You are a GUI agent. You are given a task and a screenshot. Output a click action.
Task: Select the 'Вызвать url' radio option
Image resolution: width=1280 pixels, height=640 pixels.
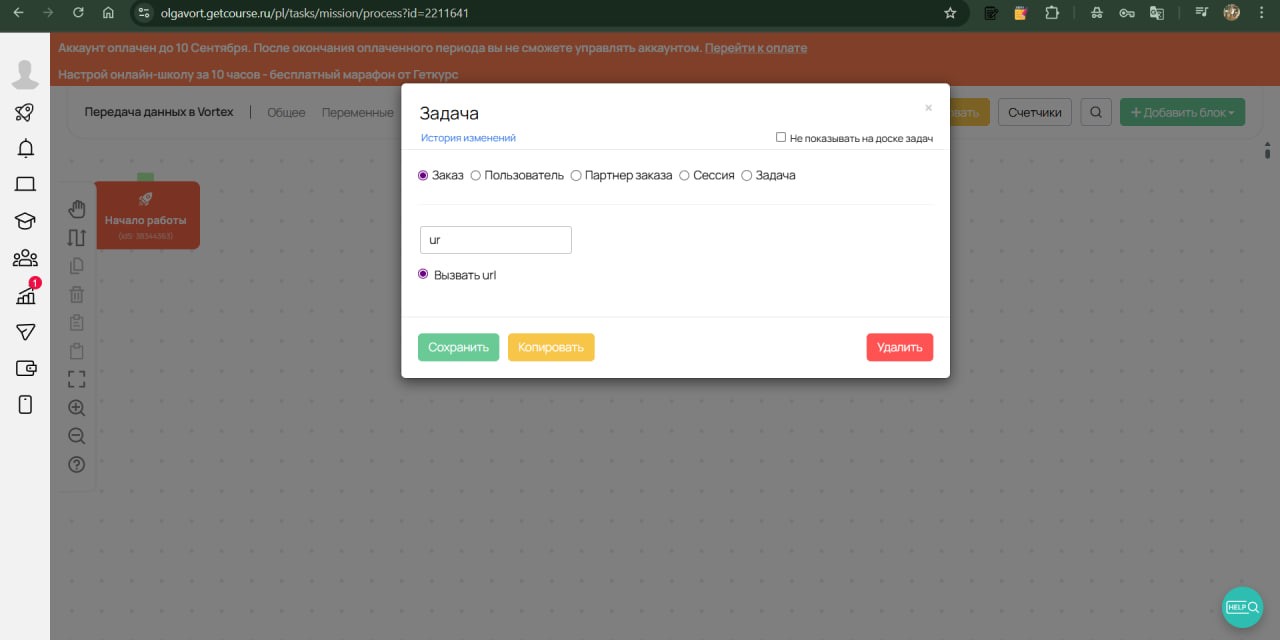pos(423,274)
